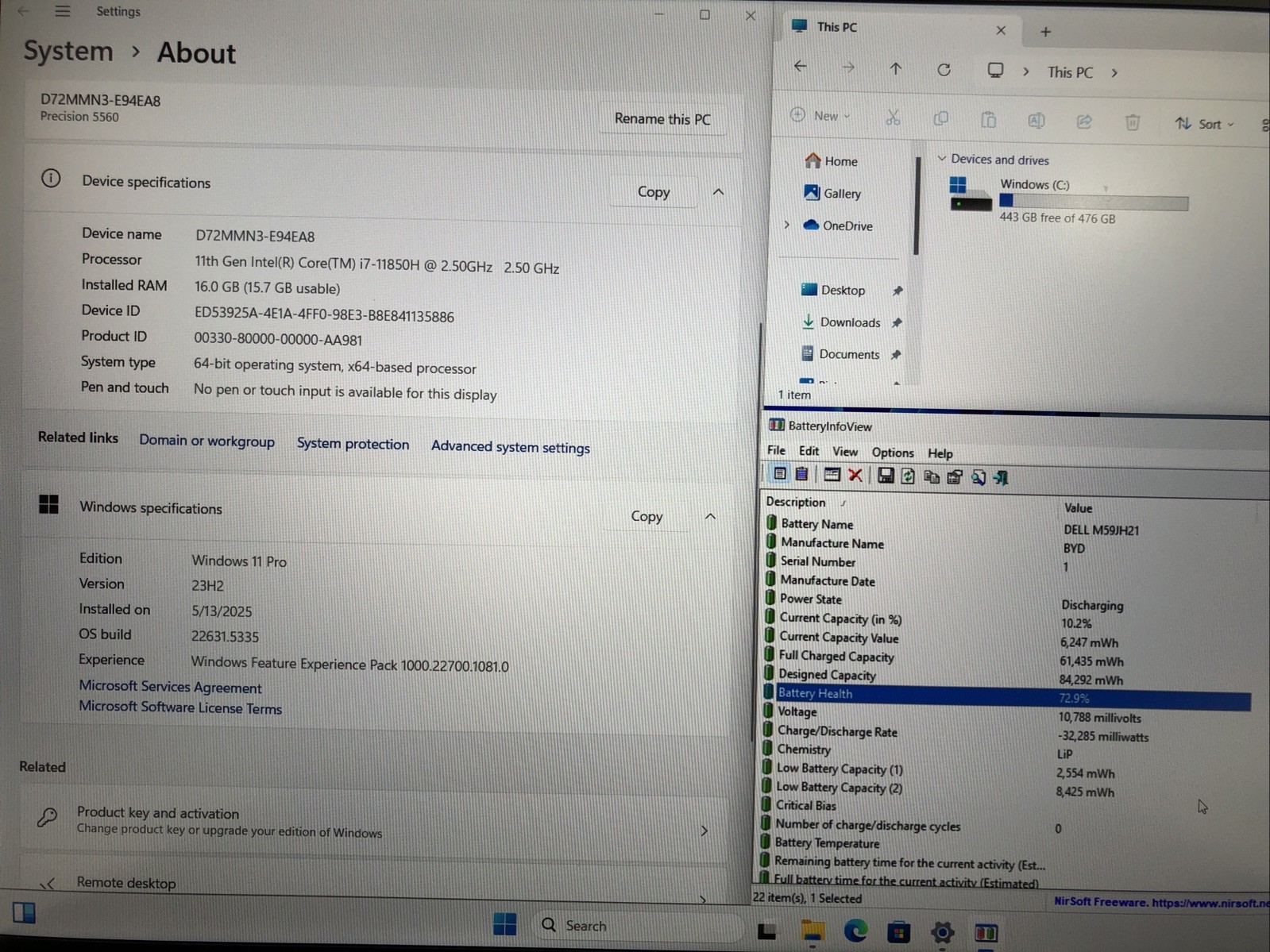Add a new tab in File Explorer

coord(1045,32)
